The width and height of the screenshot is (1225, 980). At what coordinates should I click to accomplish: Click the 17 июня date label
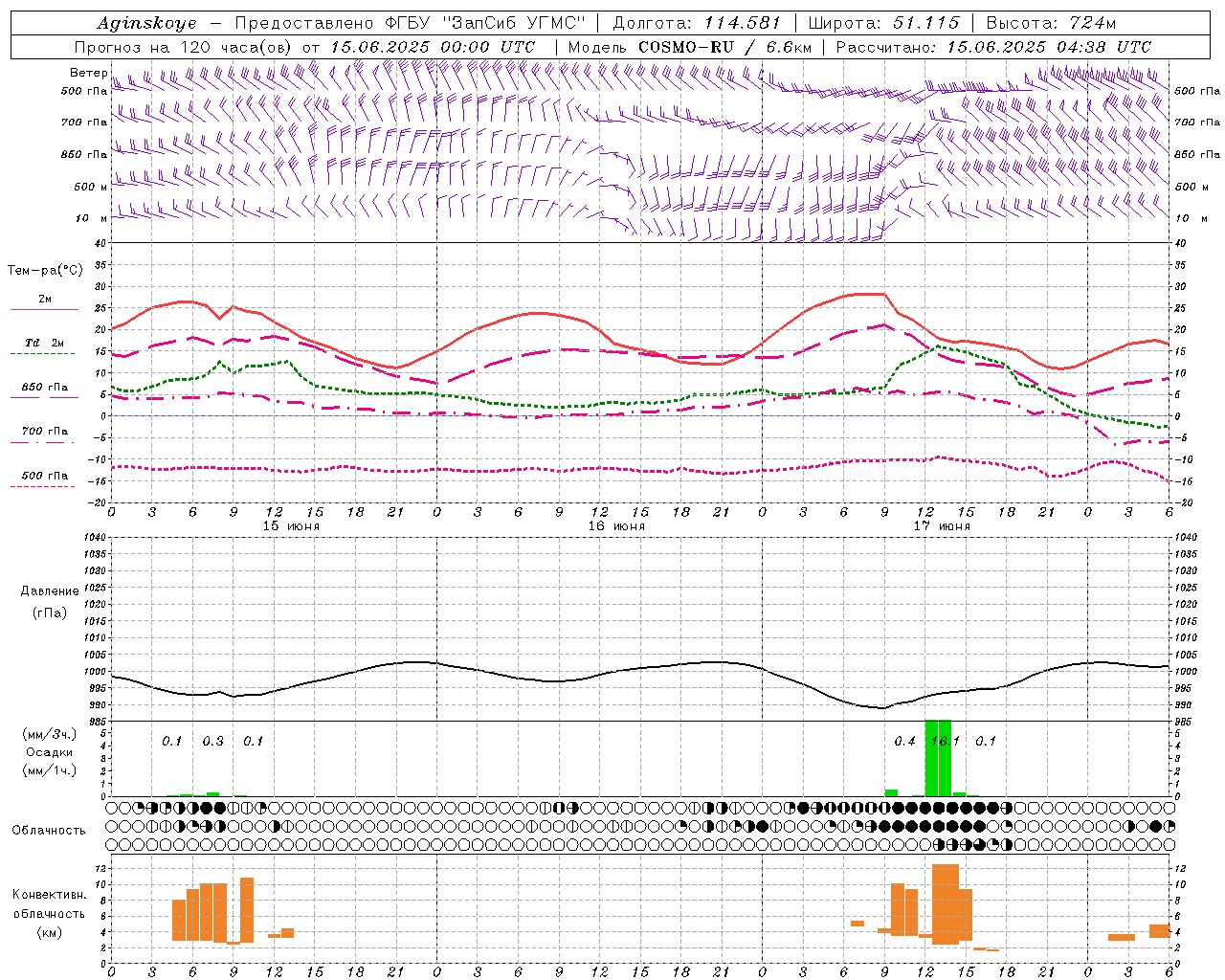pyautogui.click(x=942, y=526)
